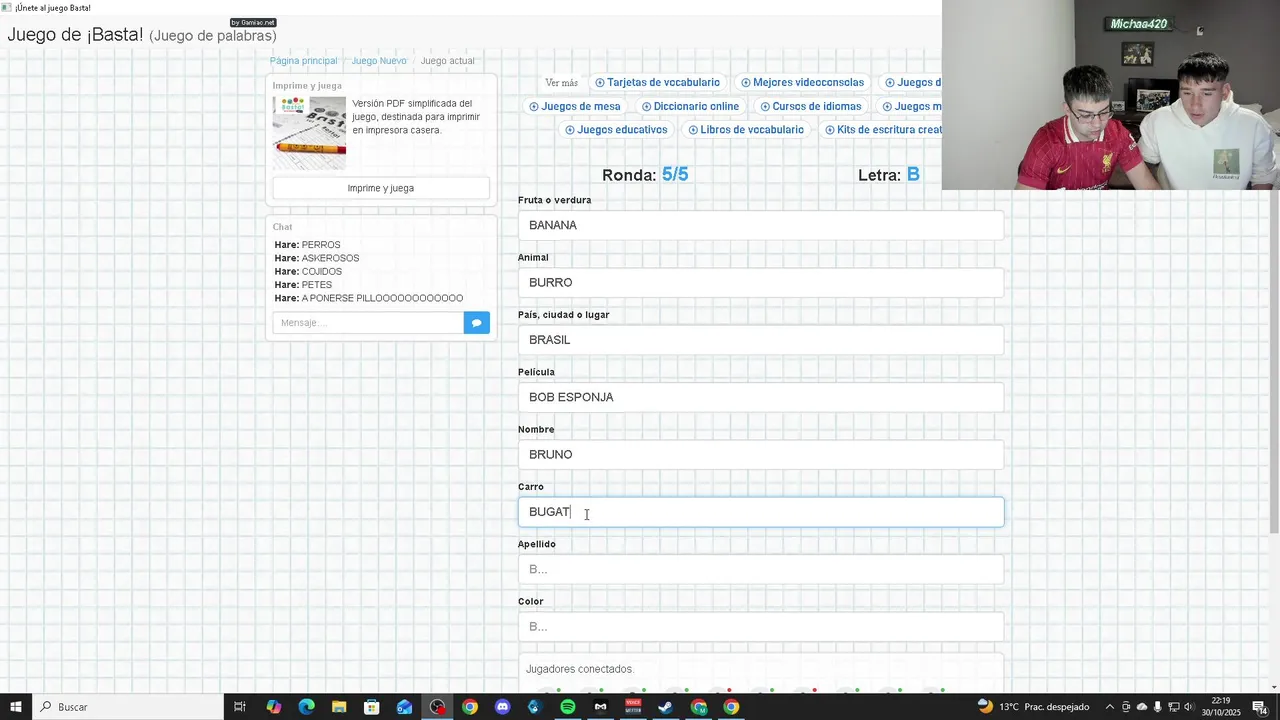Click the Fruta o verdura field with BANANA
The height and width of the screenshot is (720, 1280).
pyautogui.click(x=761, y=225)
